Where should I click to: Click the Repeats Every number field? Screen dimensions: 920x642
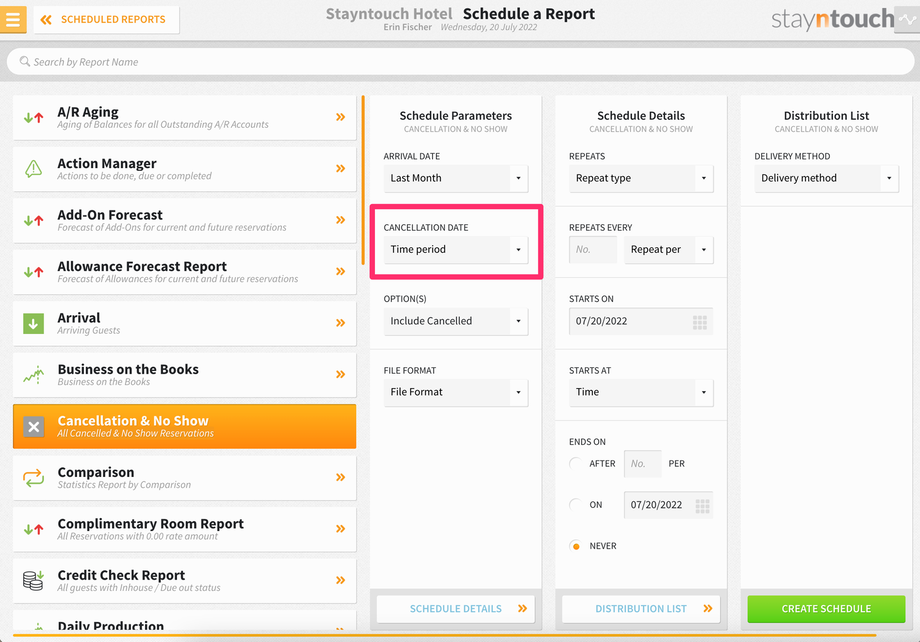click(593, 249)
